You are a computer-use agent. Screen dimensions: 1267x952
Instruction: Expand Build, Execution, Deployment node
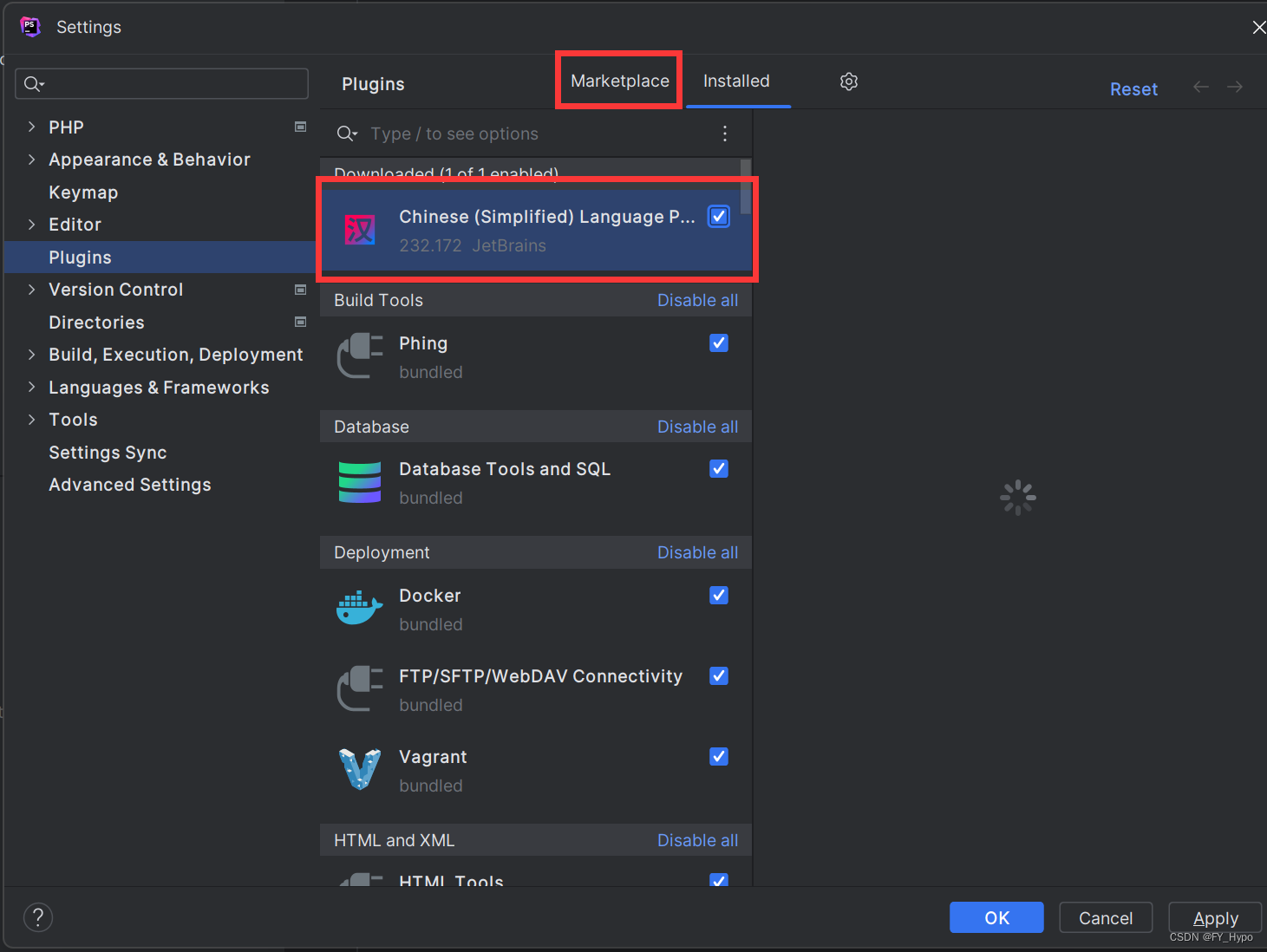point(31,355)
